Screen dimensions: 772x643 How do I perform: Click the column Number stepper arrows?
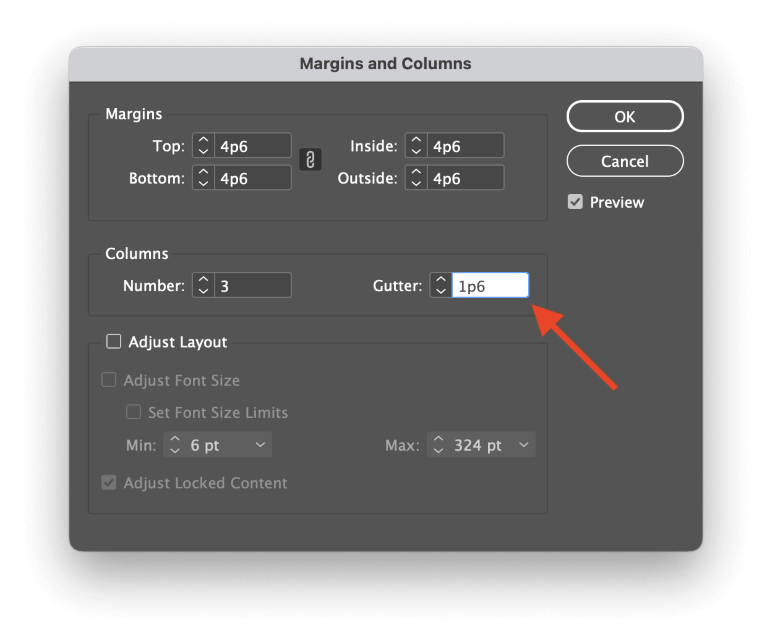point(203,286)
